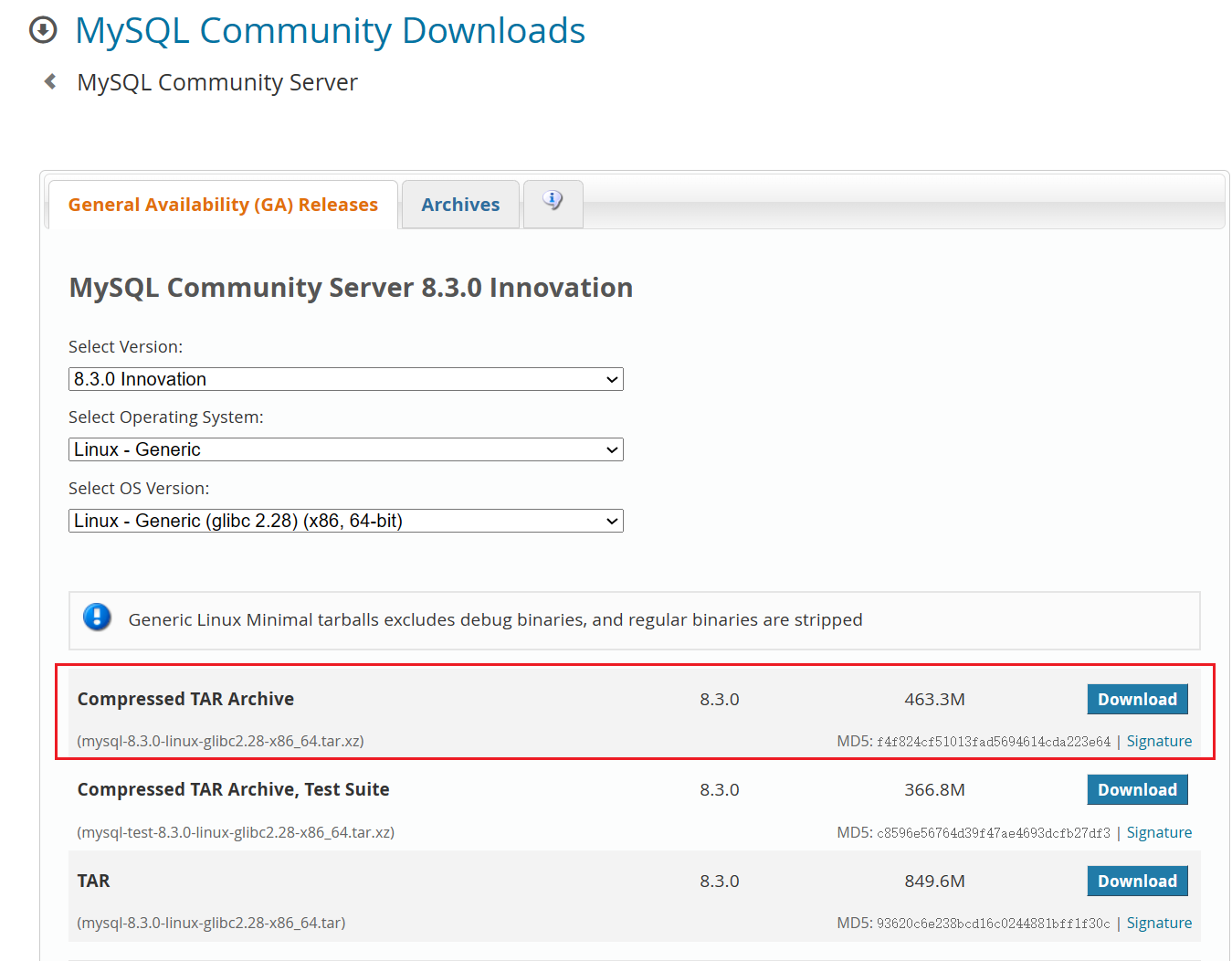Click the MD5 hash c8596e56764d39f47ae4693dcfb27df3
The width and height of the screenshot is (1232, 961).
[x=994, y=833]
